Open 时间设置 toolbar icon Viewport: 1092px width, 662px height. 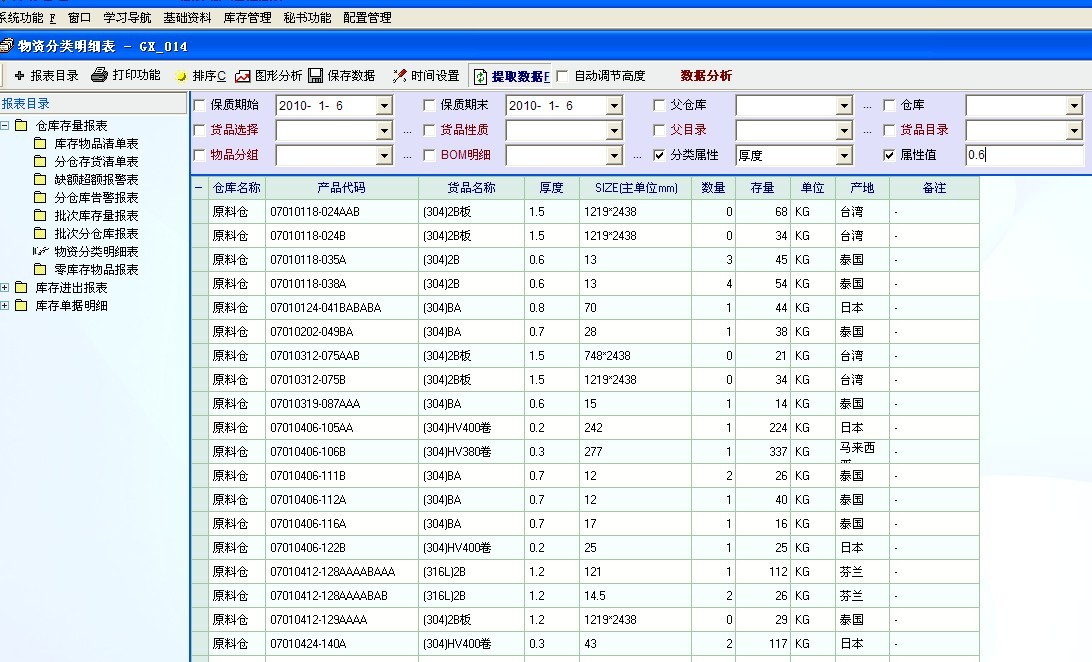(399, 76)
